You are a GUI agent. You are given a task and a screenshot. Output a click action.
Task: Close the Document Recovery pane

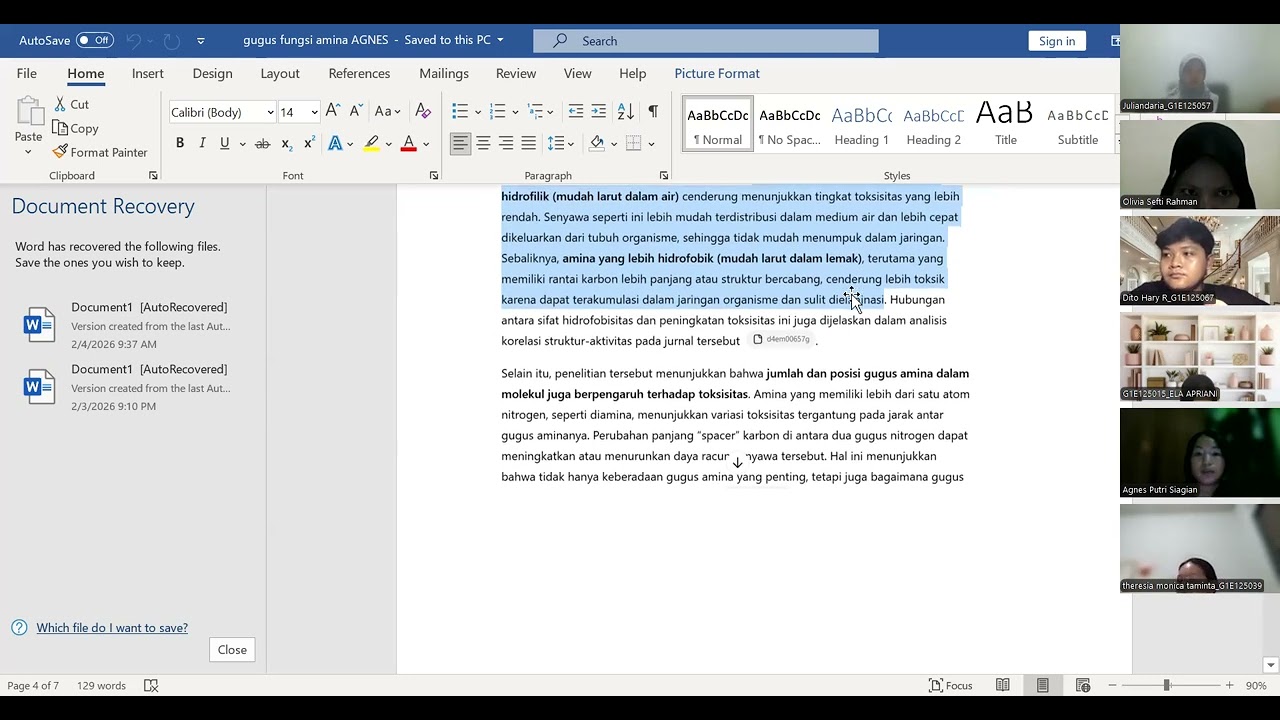(x=232, y=650)
